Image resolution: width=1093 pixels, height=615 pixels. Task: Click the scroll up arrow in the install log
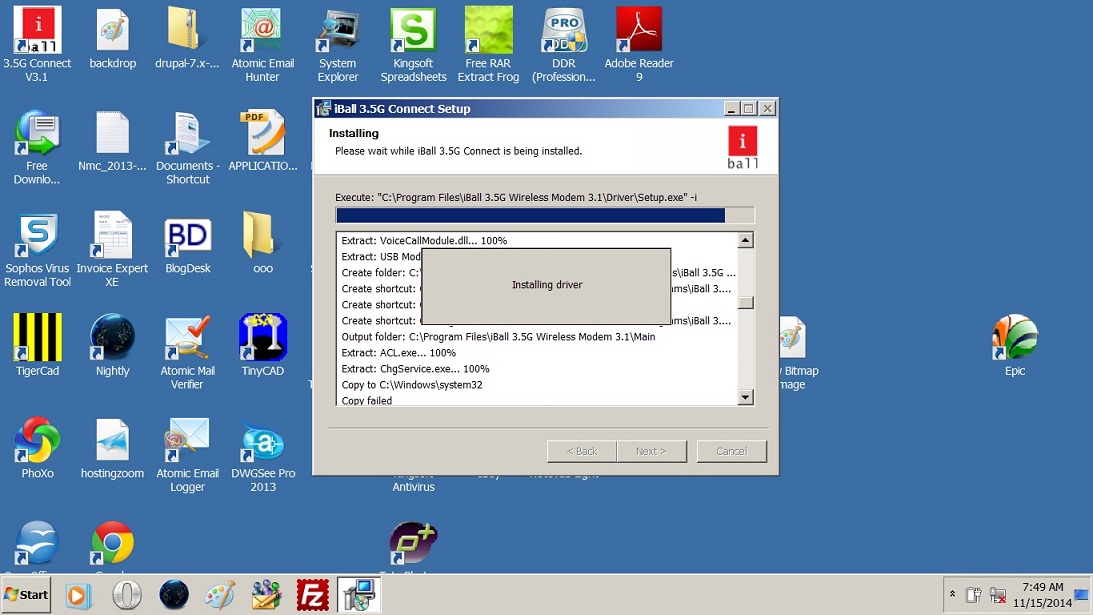click(x=745, y=241)
